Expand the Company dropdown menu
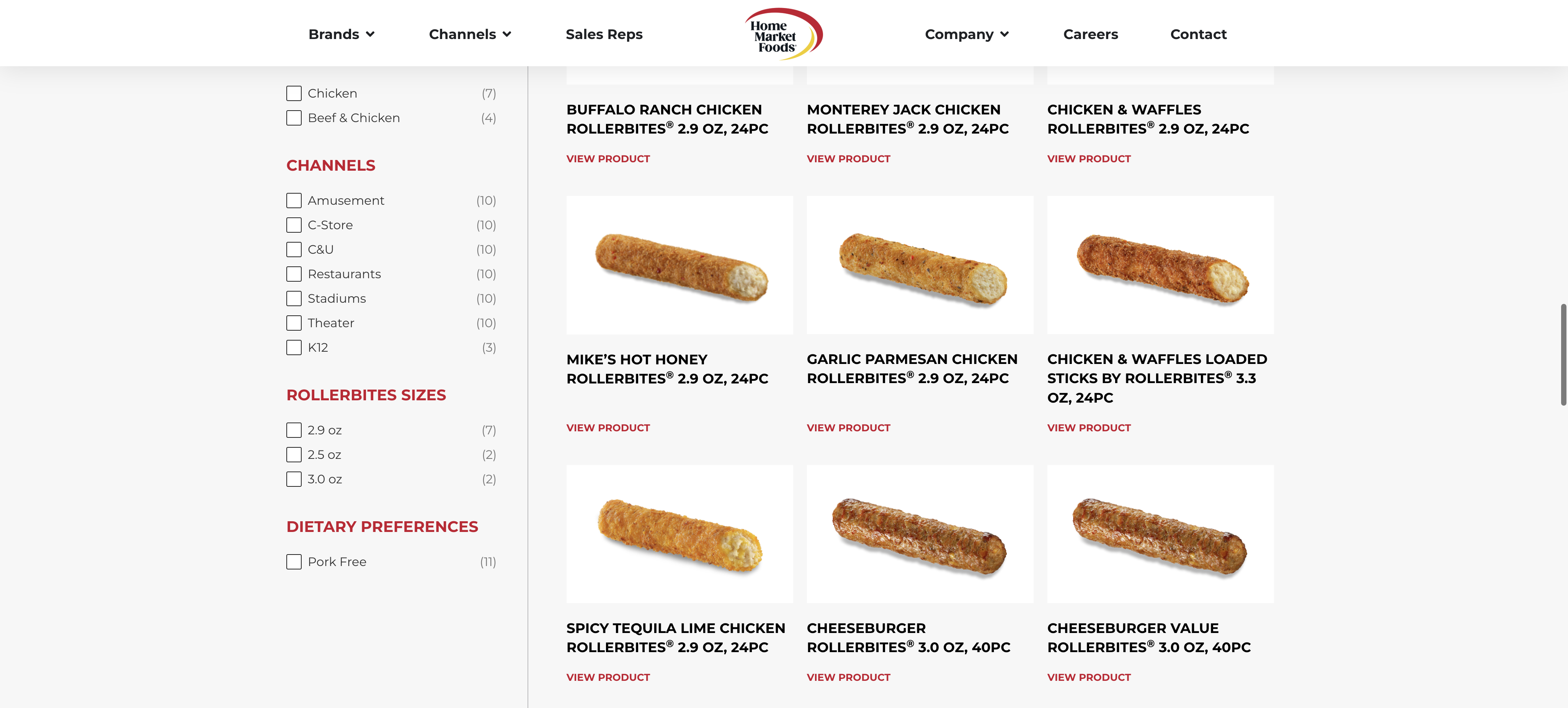The image size is (1568, 708). 966,35
